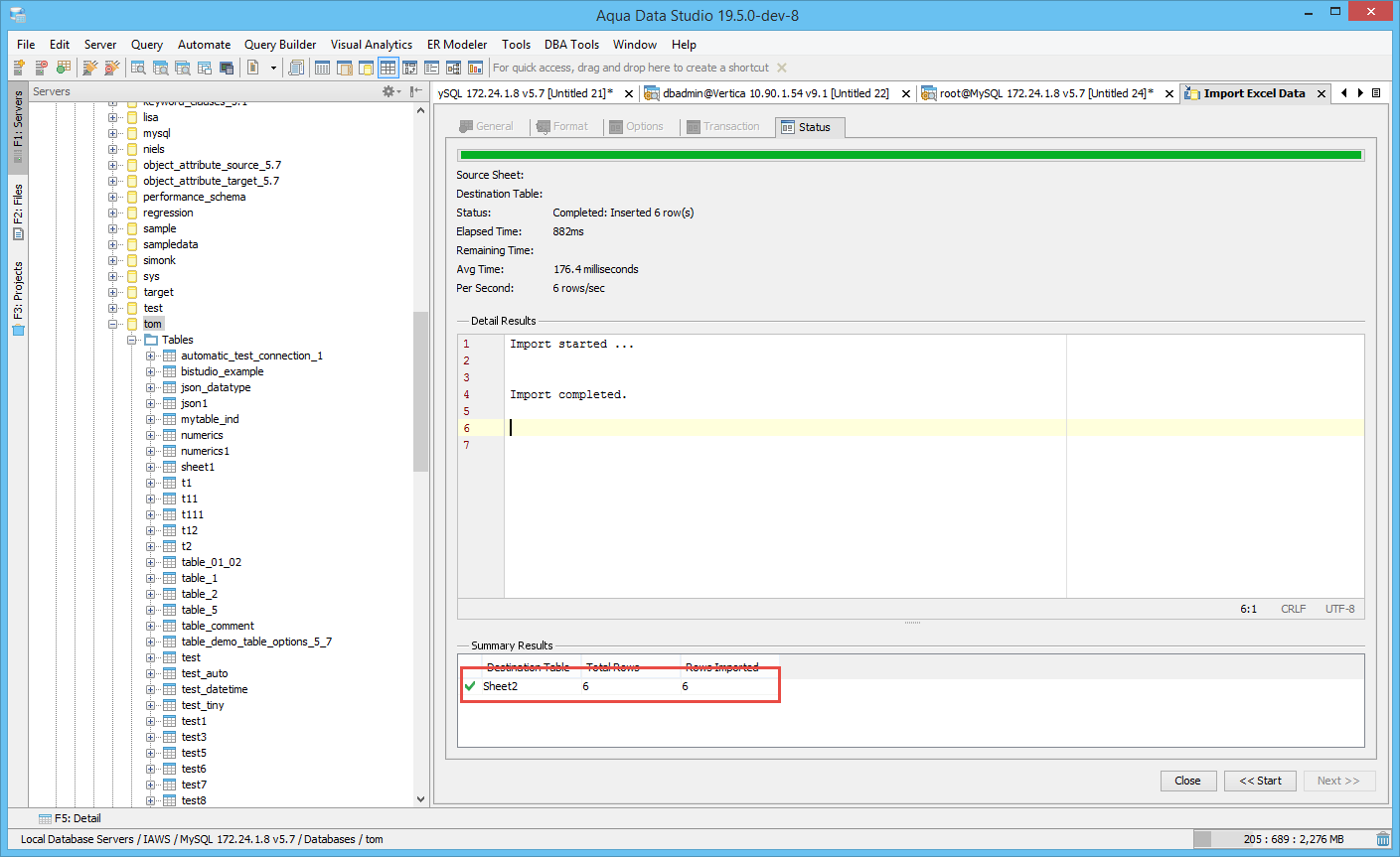Click the CRLF line ending indicator
The image size is (1400, 857).
point(1294,609)
